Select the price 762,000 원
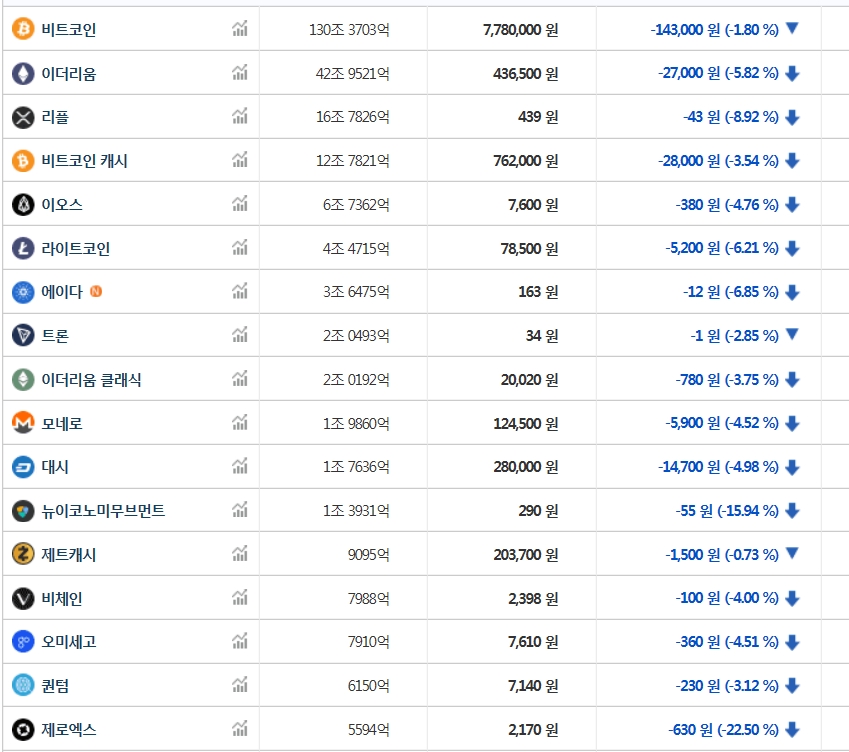The height and width of the screenshot is (752, 849). [x=526, y=161]
